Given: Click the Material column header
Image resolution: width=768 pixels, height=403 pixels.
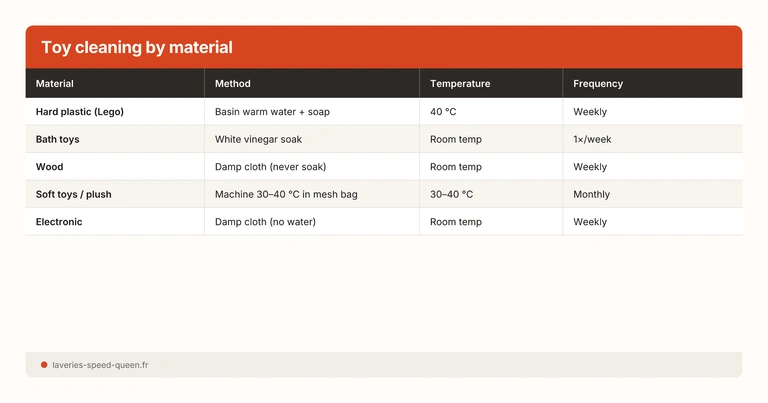Looking at the screenshot, I should pos(55,84).
